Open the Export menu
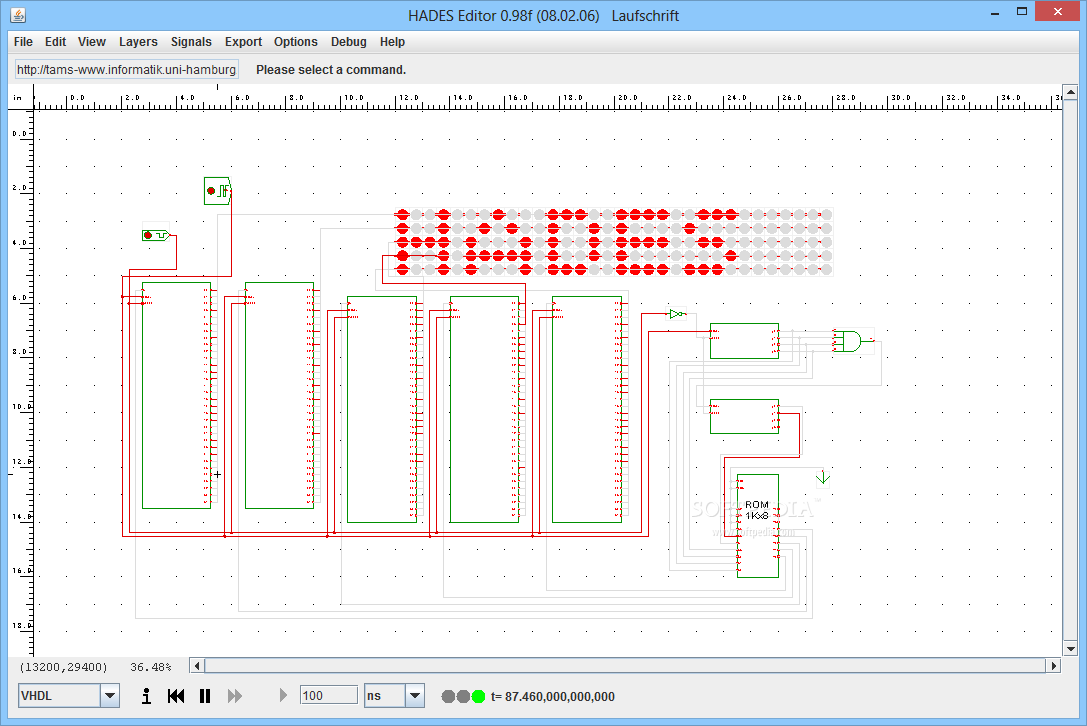 [243, 42]
